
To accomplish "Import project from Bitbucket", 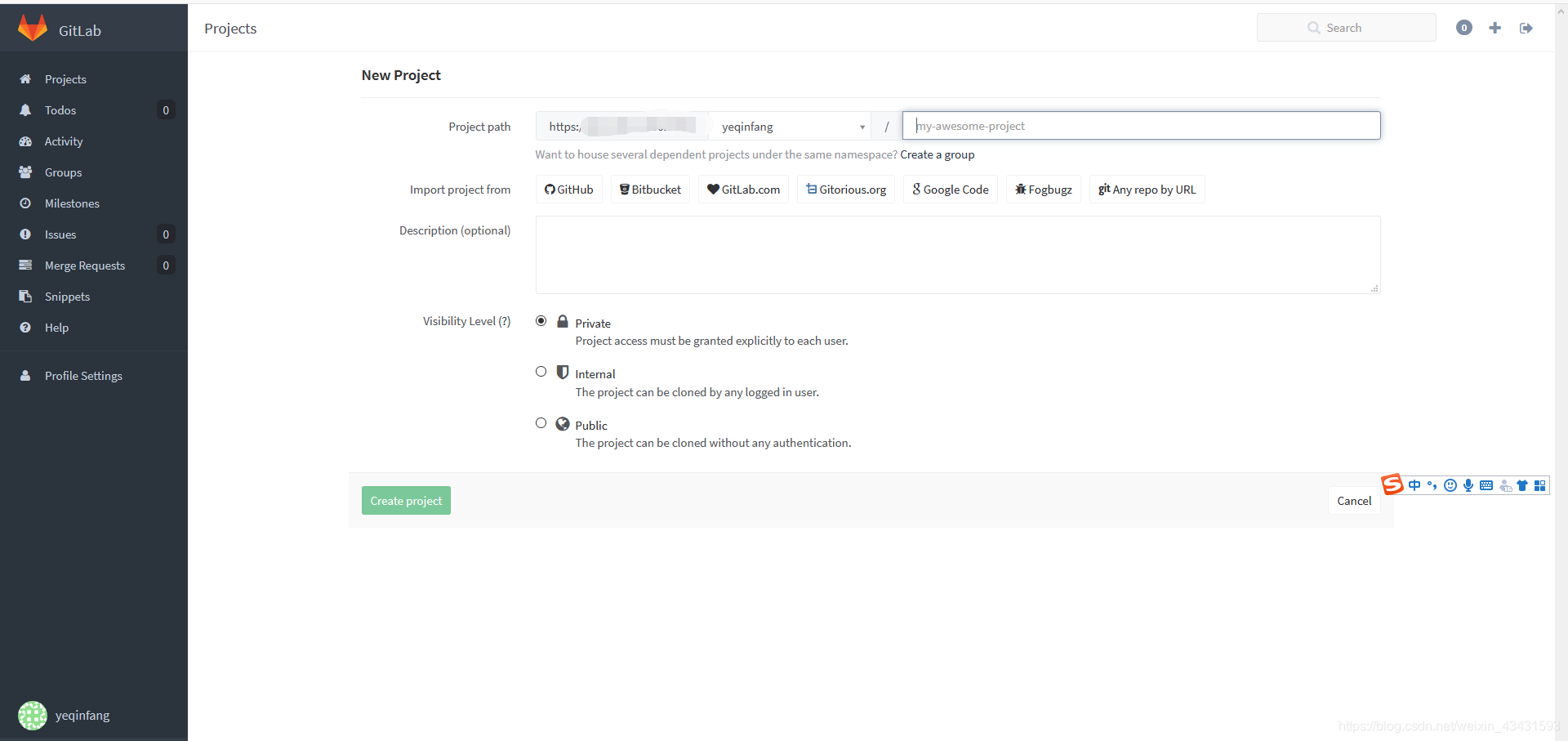I will coord(650,190).
